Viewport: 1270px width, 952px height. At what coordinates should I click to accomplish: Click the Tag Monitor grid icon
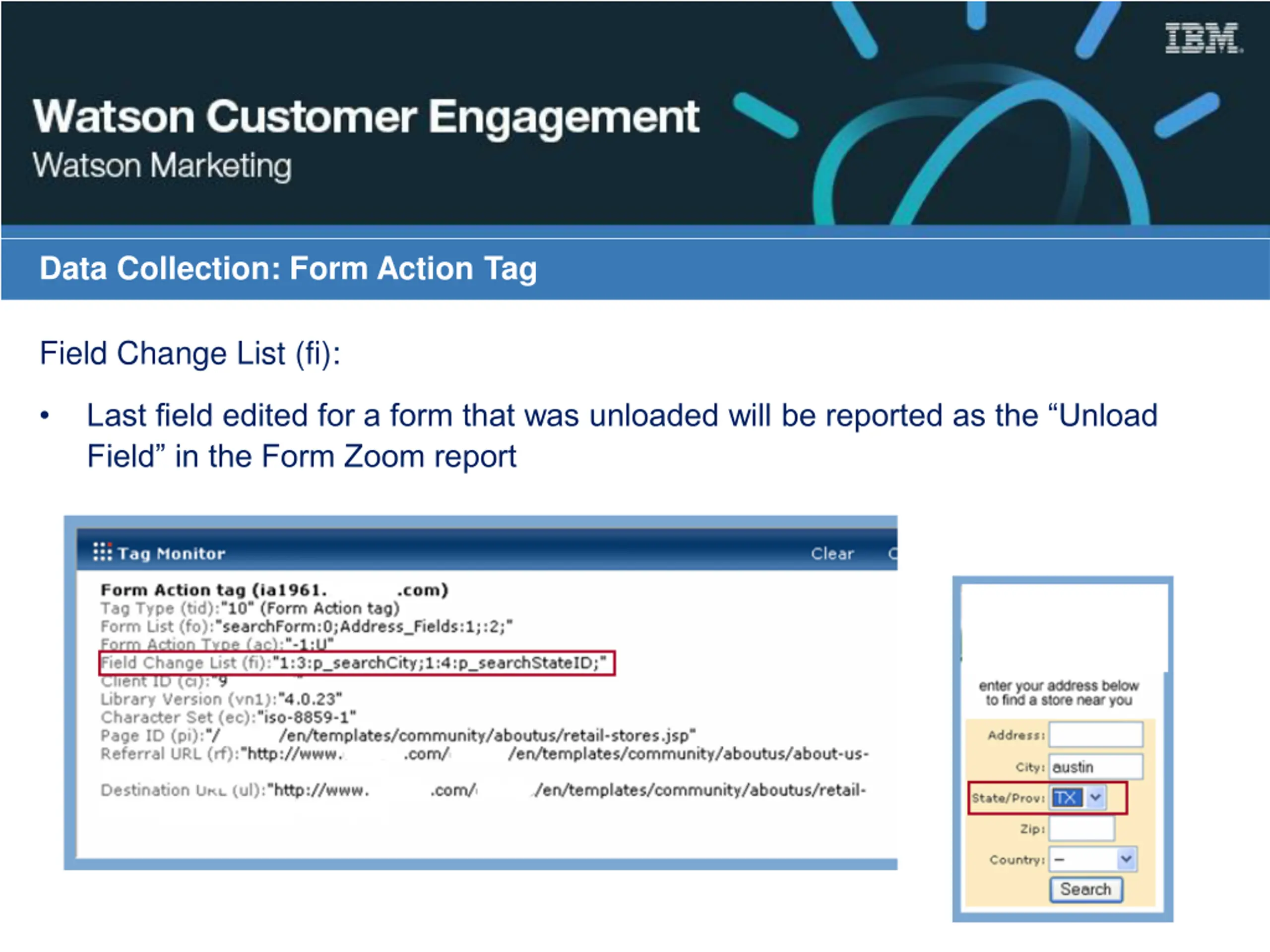(x=102, y=551)
